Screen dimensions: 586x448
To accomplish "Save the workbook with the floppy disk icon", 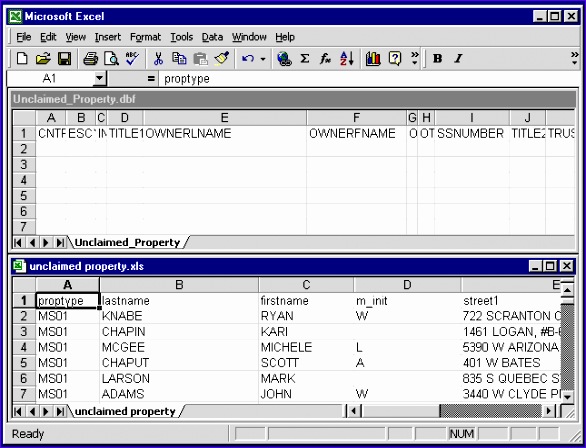I will point(64,59).
